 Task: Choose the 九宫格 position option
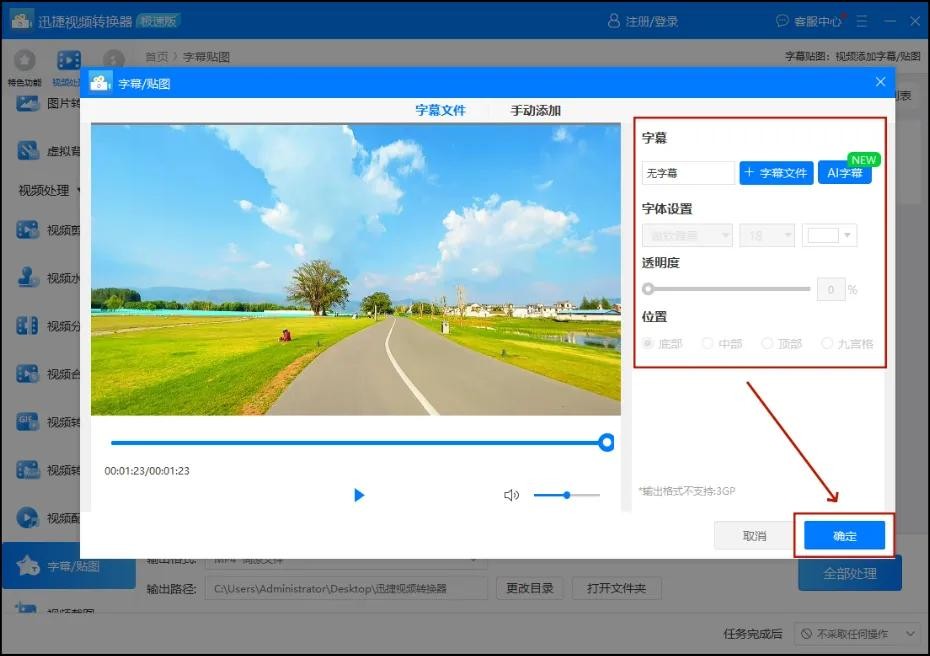coord(827,344)
